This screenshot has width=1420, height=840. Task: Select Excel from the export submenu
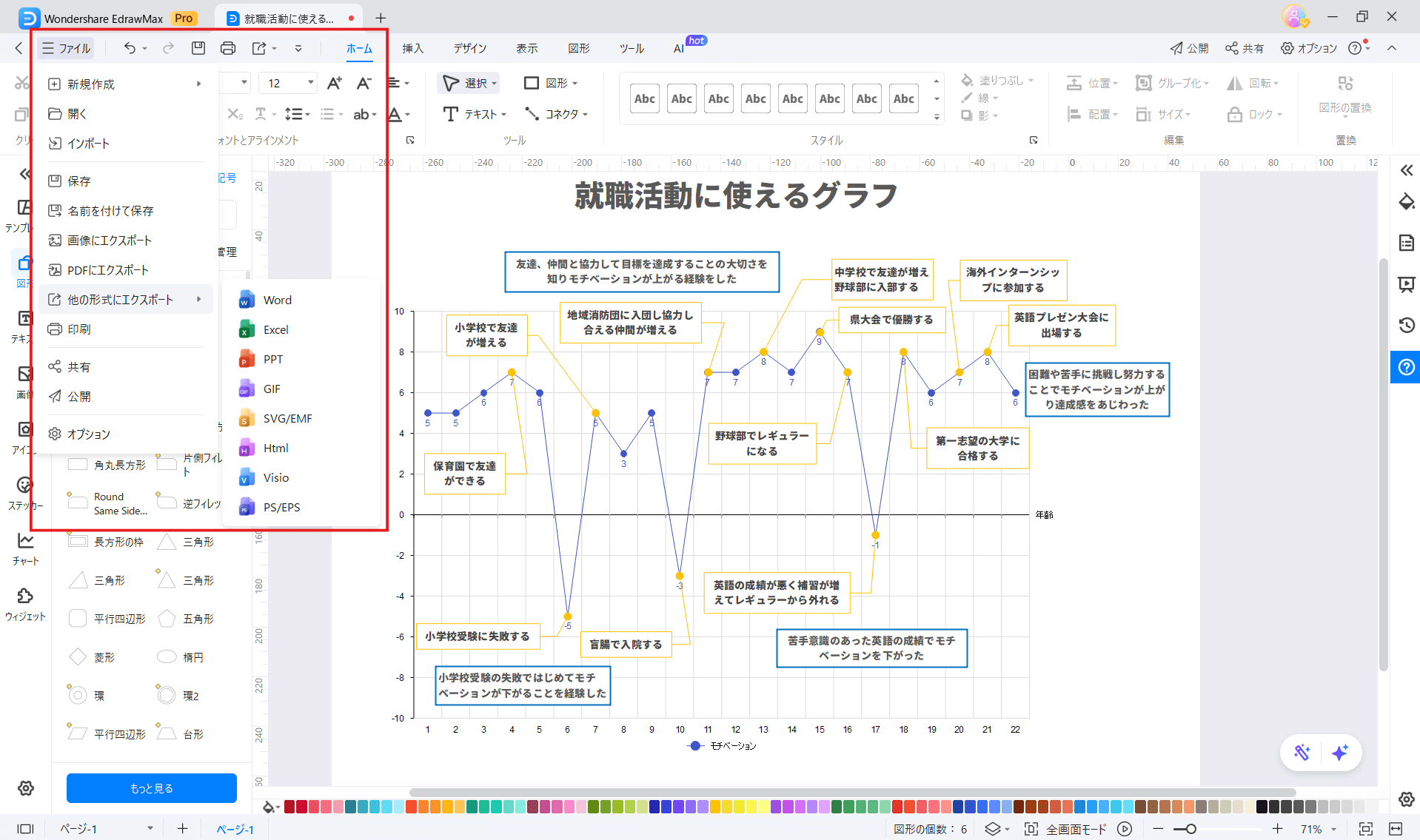point(275,329)
